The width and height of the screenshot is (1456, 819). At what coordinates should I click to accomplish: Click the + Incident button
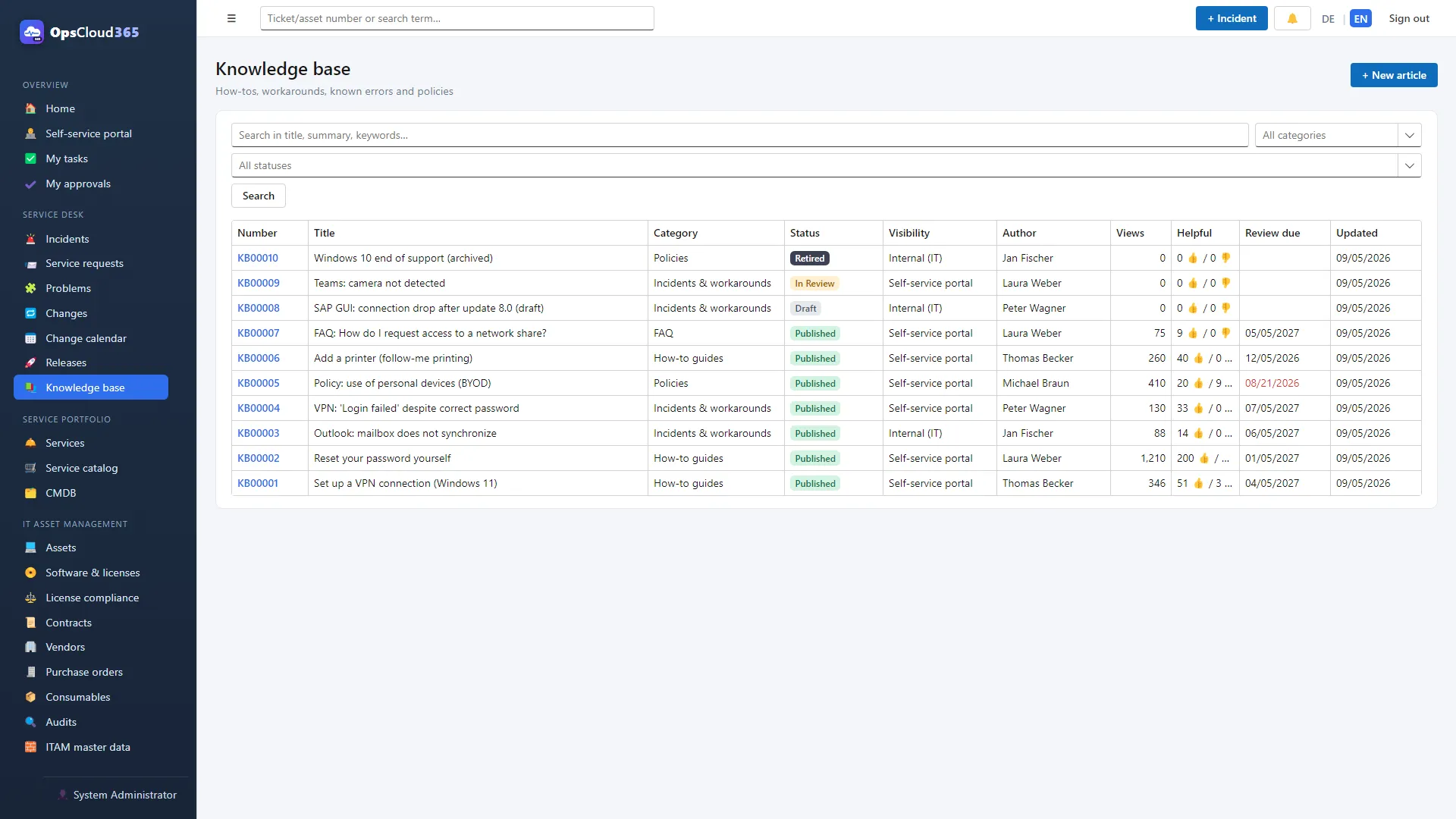coord(1232,18)
